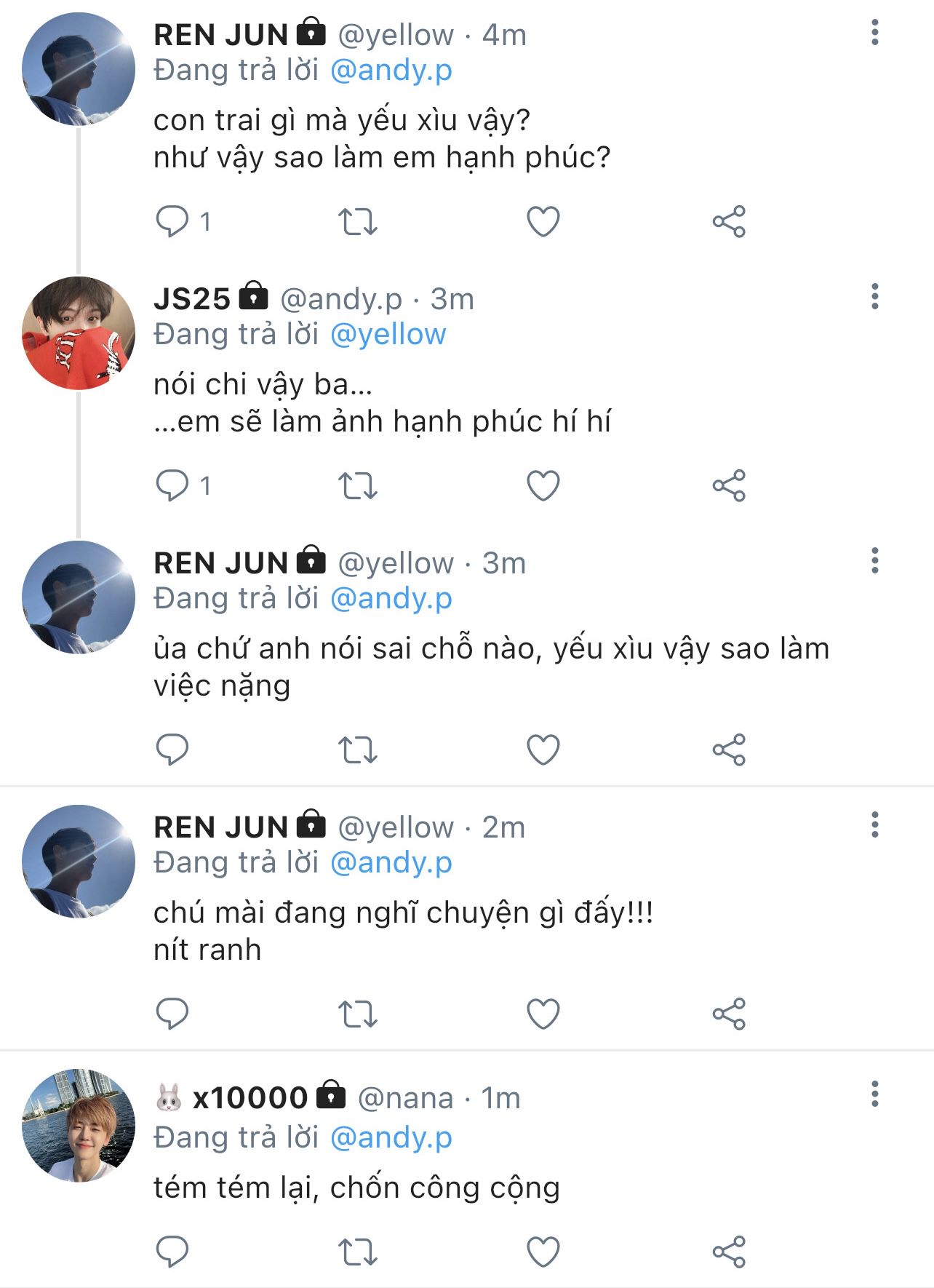Like the 'ủa chứ anh nói sai' tweet
This screenshot has width=934, height=1288.
click(x=543, y=750)
